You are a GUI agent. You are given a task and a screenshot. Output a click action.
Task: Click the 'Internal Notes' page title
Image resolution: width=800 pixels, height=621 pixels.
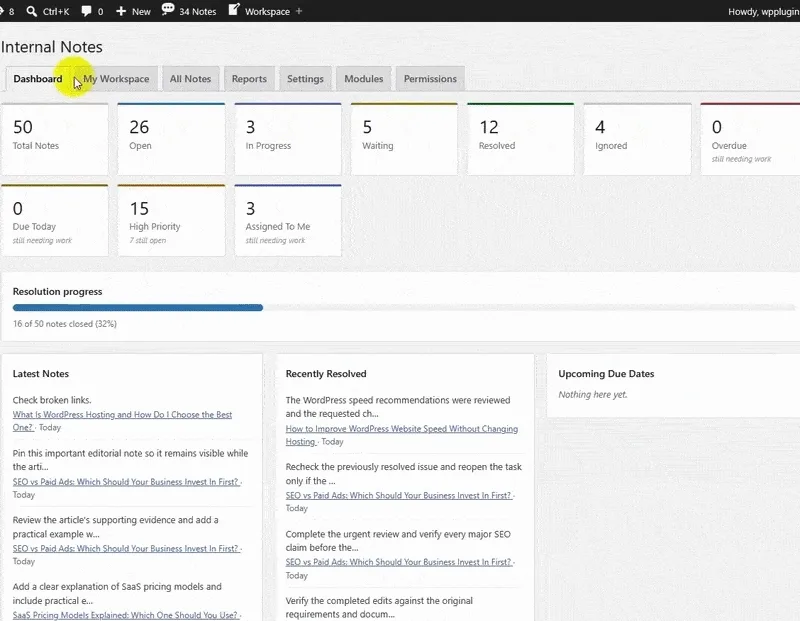[52, 47]
